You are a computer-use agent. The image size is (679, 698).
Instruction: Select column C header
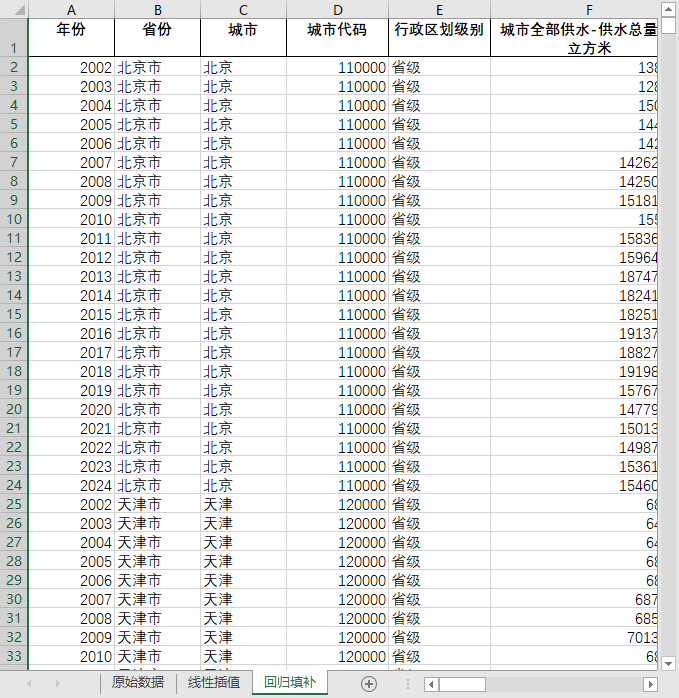(243, 9)
